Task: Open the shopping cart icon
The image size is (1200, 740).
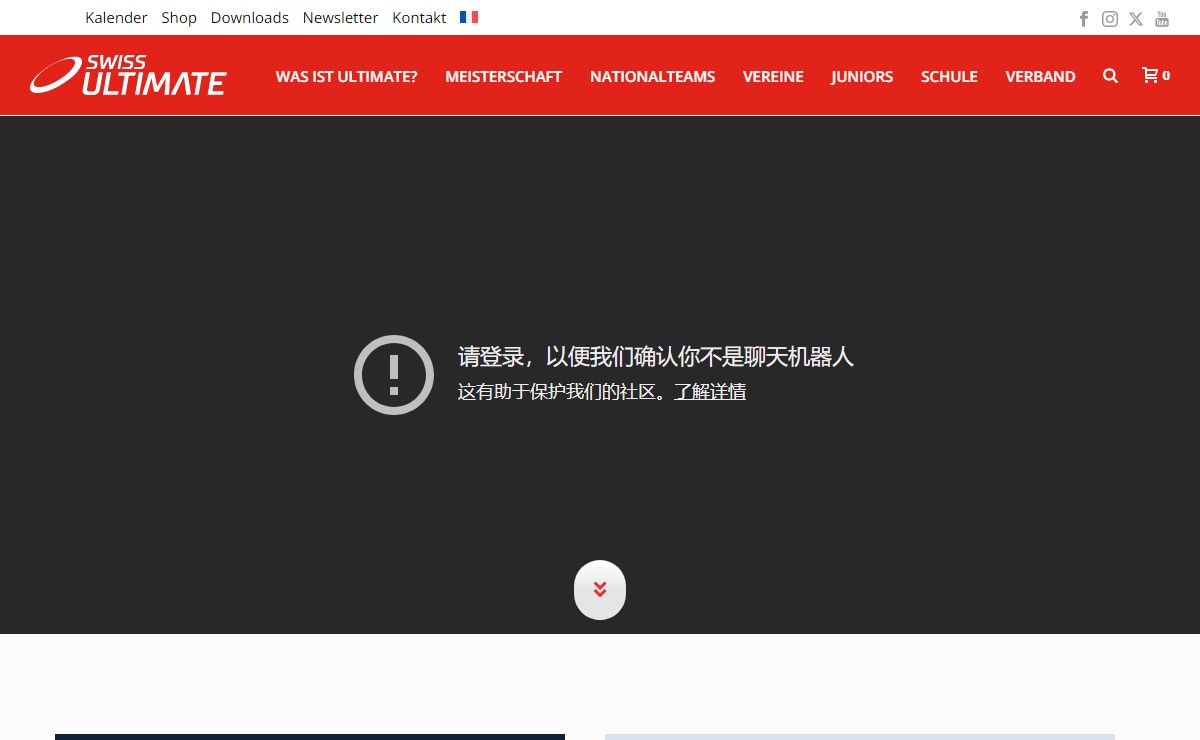Action: pos(1156,75)
